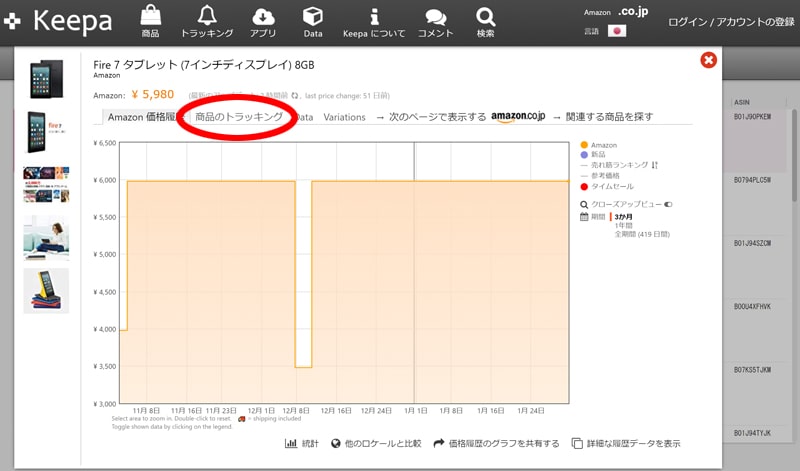Select the 1年間 period range
Viewport: 800px width, 471px height.
click(623, 225)
